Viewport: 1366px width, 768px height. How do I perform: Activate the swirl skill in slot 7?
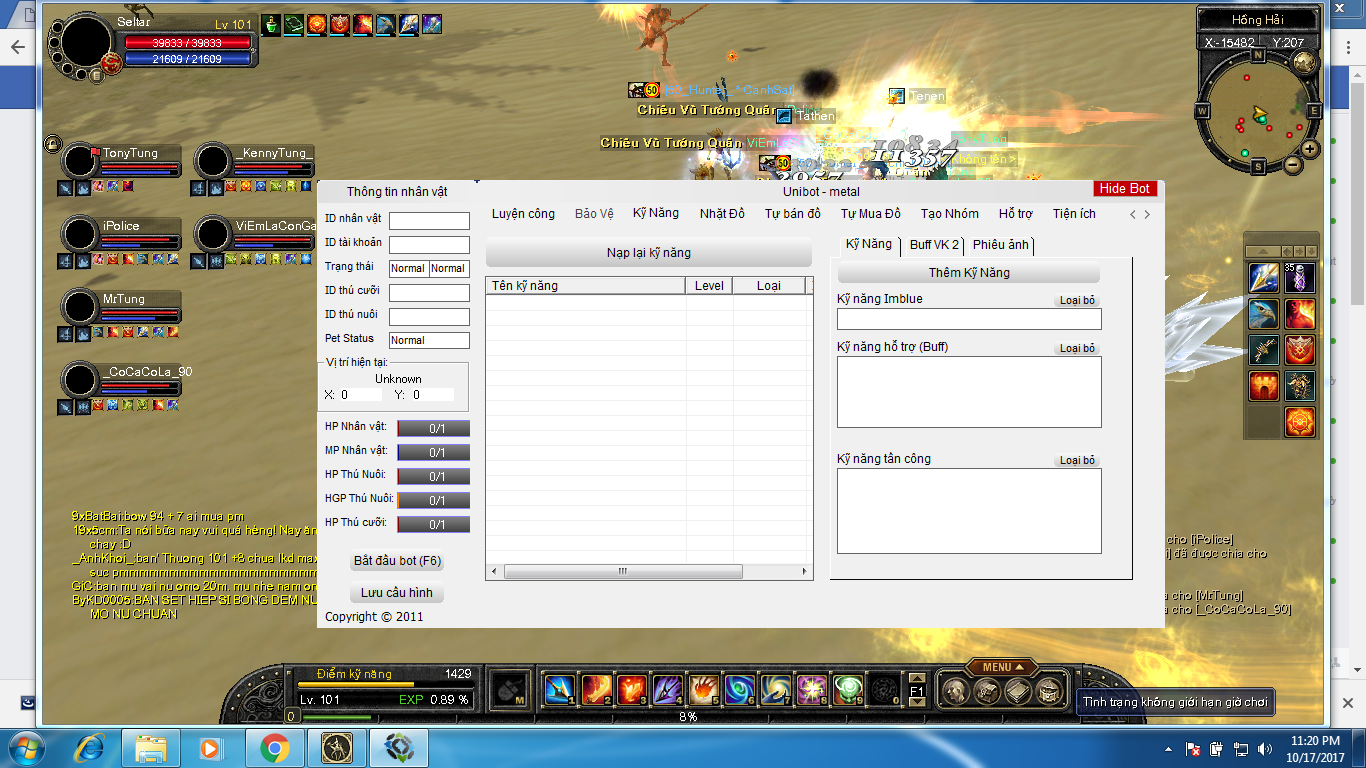775,689
